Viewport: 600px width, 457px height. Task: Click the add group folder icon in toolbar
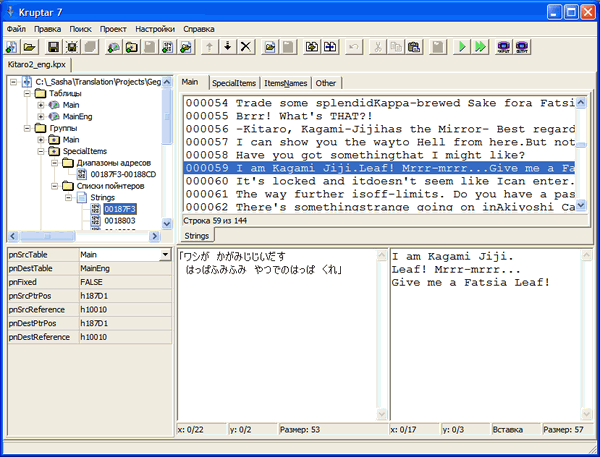[132, 47]
